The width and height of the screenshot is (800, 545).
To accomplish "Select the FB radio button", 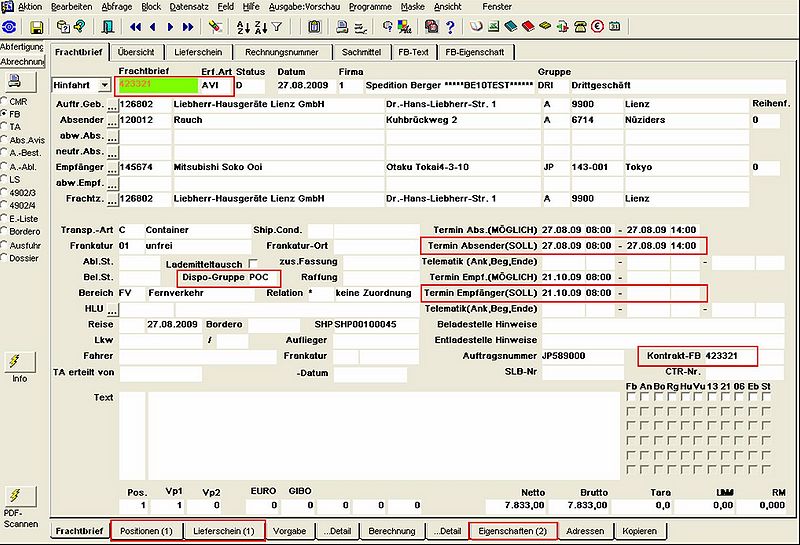I will [x=4, y=114].
